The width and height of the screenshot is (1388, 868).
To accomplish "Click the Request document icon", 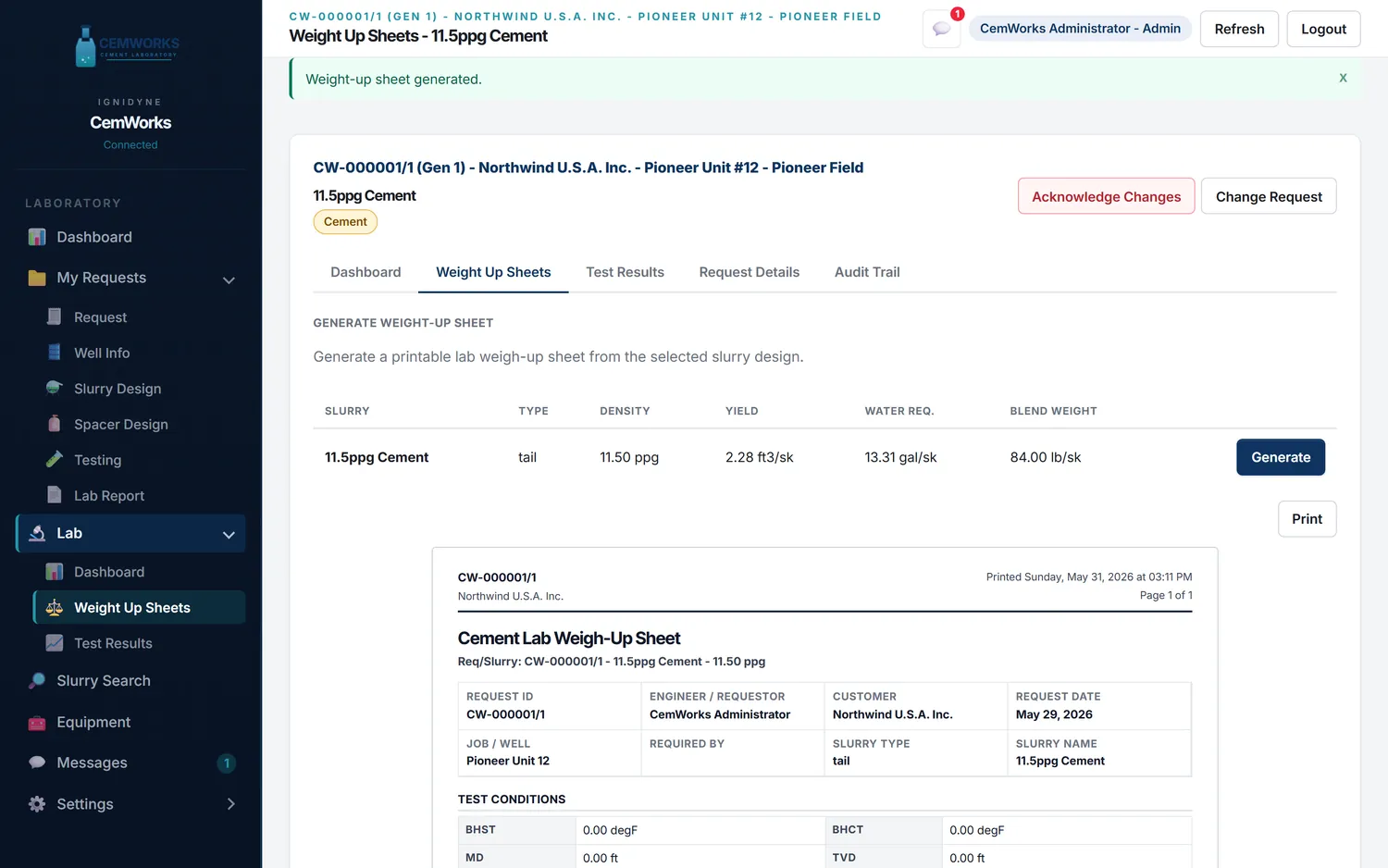I will (55, 316).
